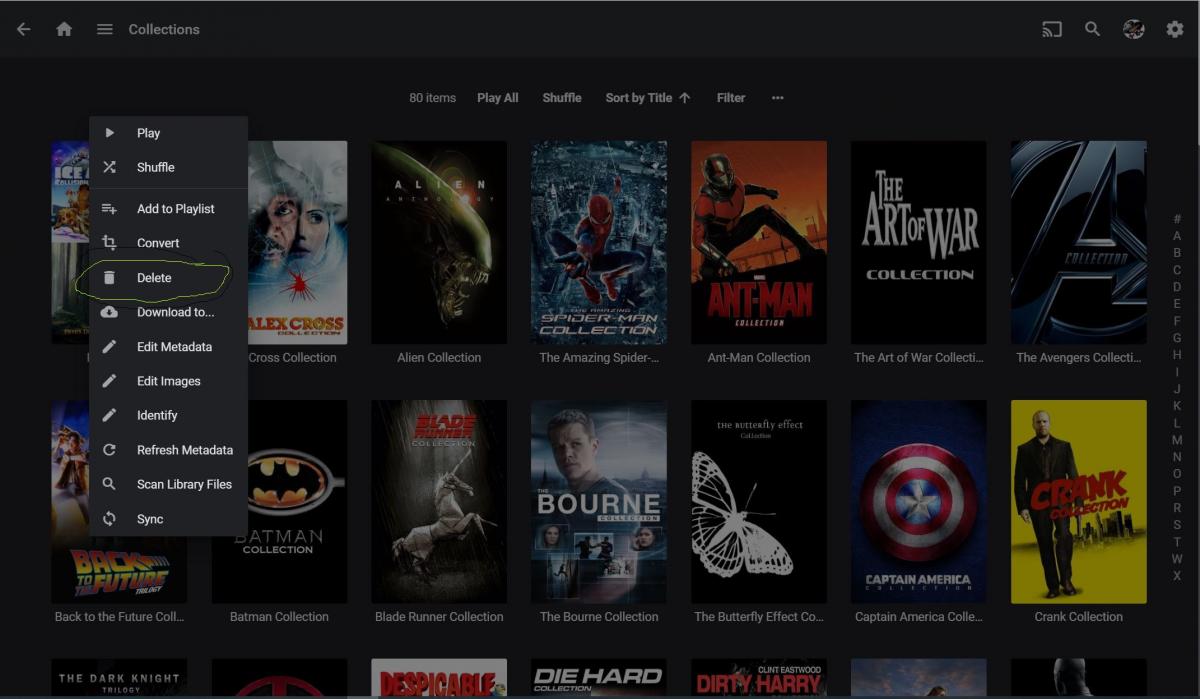Open the Alex Cross Collection poster
Screen dimensions: 1200x699
298,242
